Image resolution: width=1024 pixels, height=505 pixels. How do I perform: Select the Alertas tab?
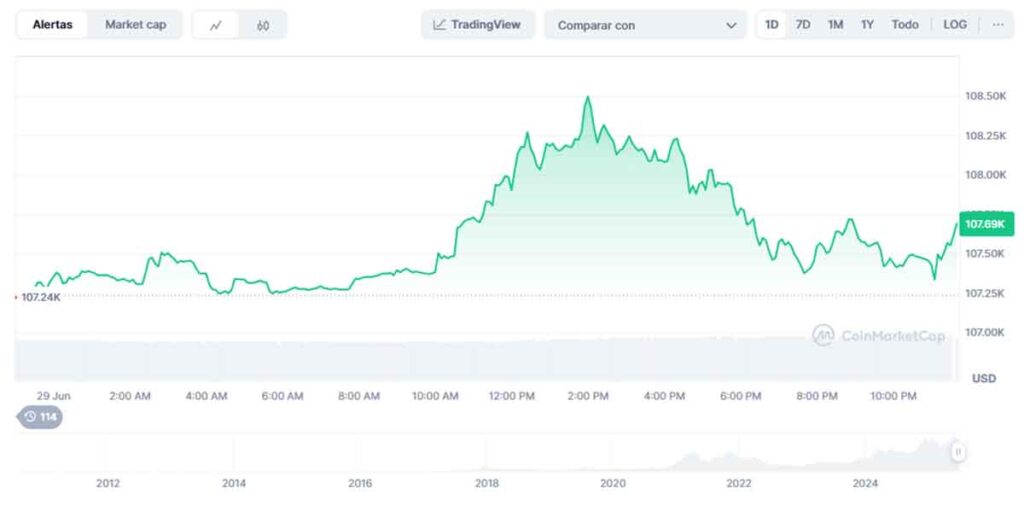coord(52,25)
